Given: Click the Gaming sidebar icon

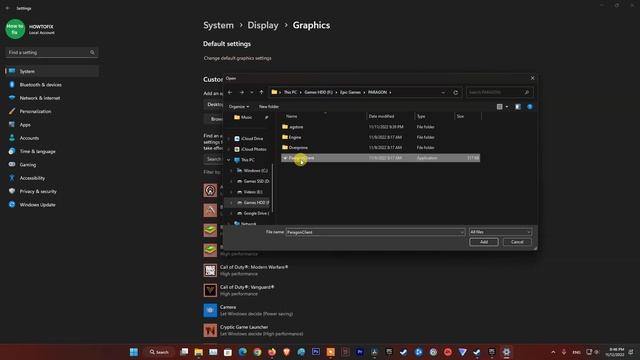Looking at the screenshot, I should (x=12, y=164).
